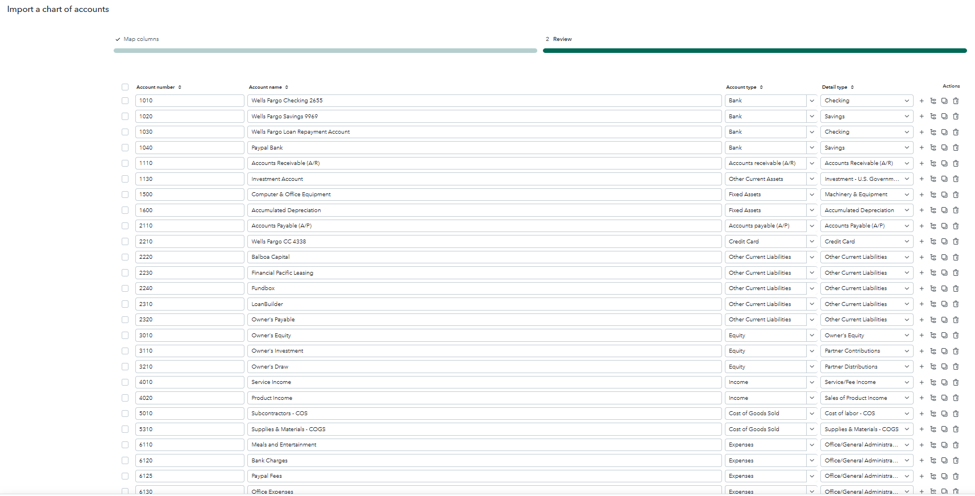Screen dimensions: 975x496
Task: Click hierarchy icon for Financial Pacific Leasing
Action: tap(933, 273)
